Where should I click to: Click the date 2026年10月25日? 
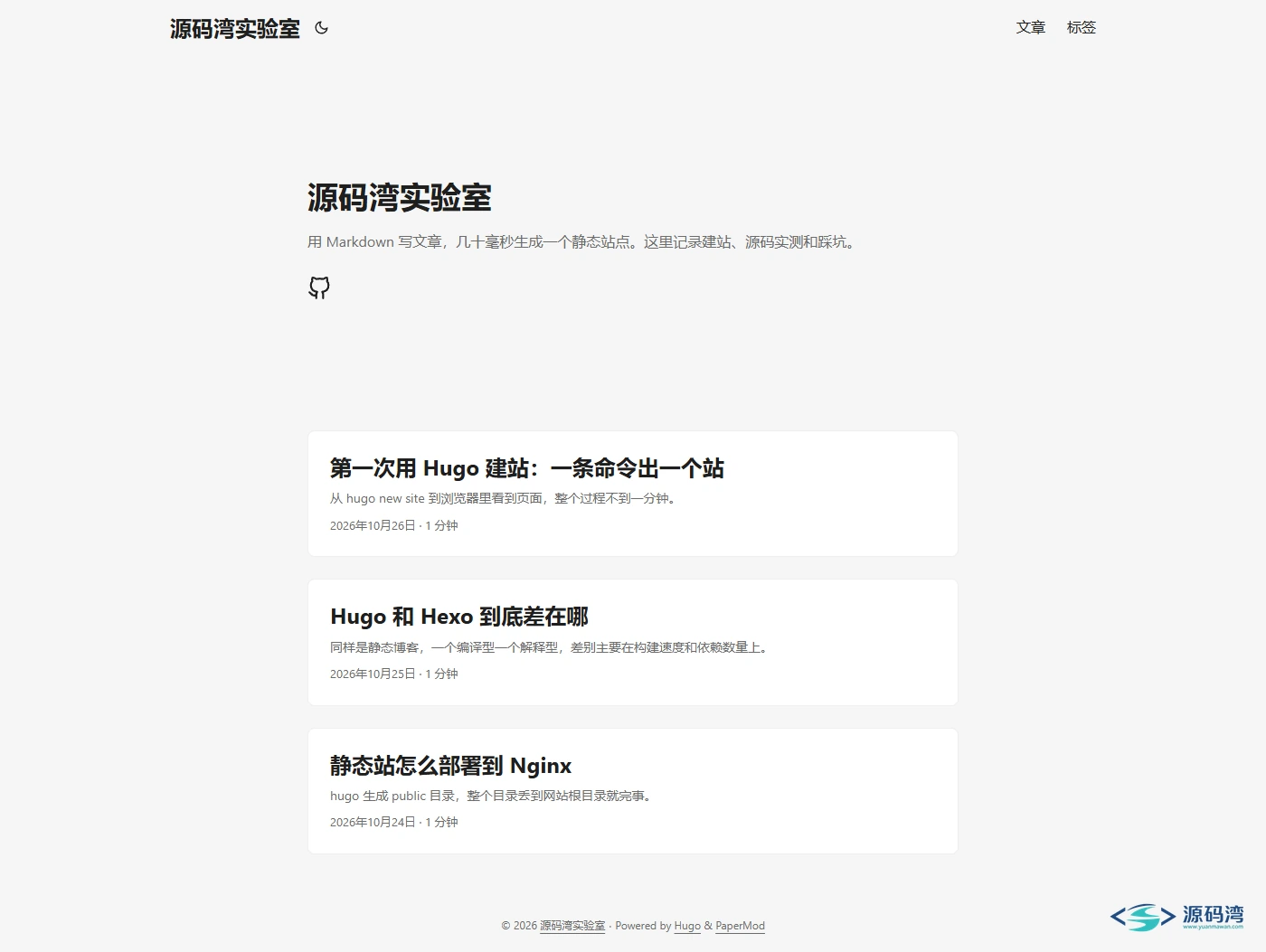click(373, 674)
